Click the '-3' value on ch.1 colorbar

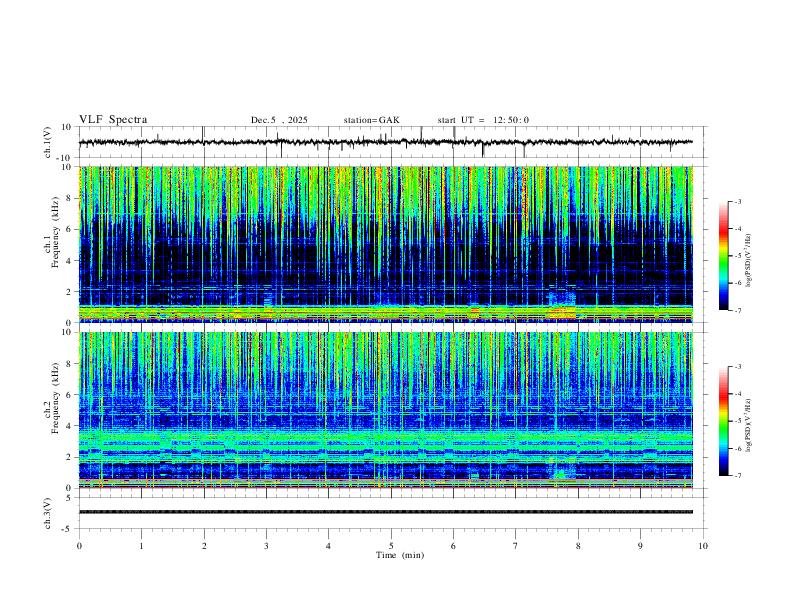(x=737, y=201)
